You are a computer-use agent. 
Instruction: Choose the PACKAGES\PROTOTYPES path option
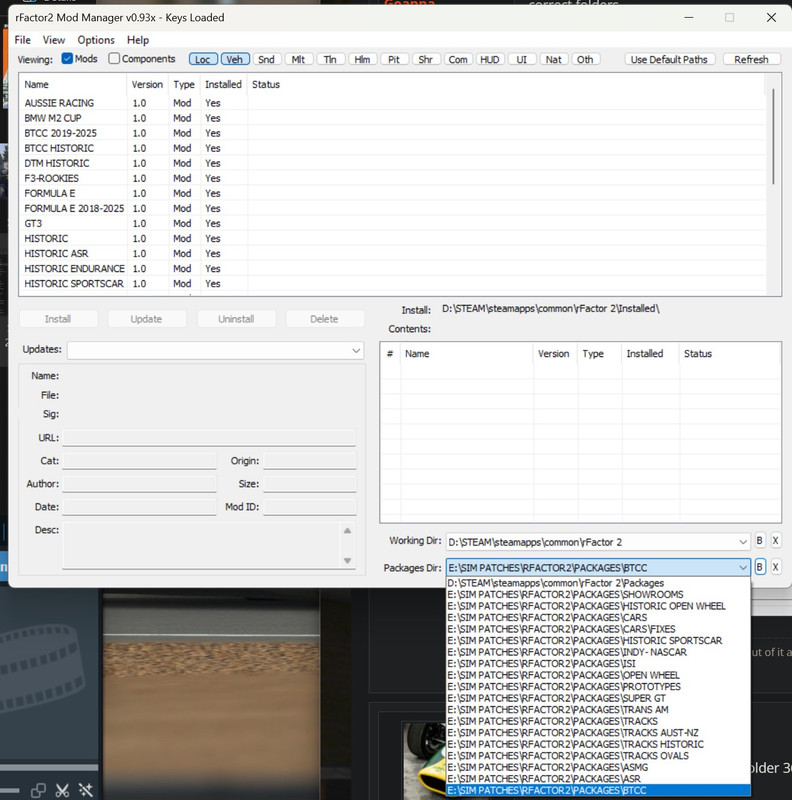pyautogui.click(x=598, y=687)
